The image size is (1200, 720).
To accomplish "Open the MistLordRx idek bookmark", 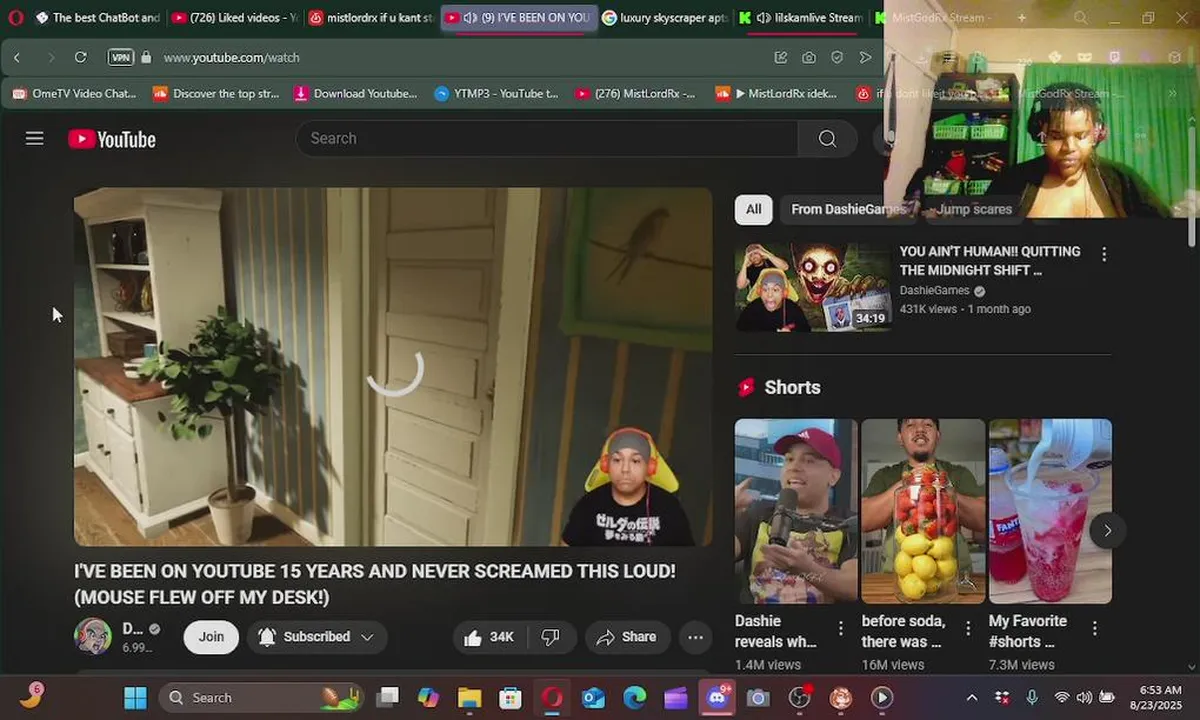I will click(x=777, y=94).
